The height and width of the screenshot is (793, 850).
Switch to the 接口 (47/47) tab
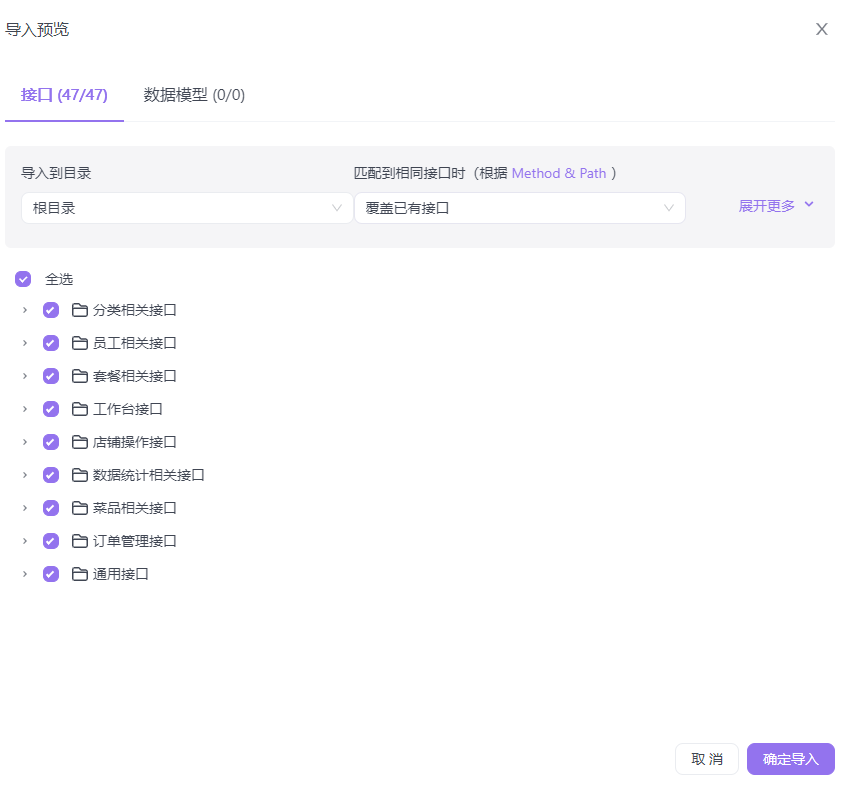64,95
